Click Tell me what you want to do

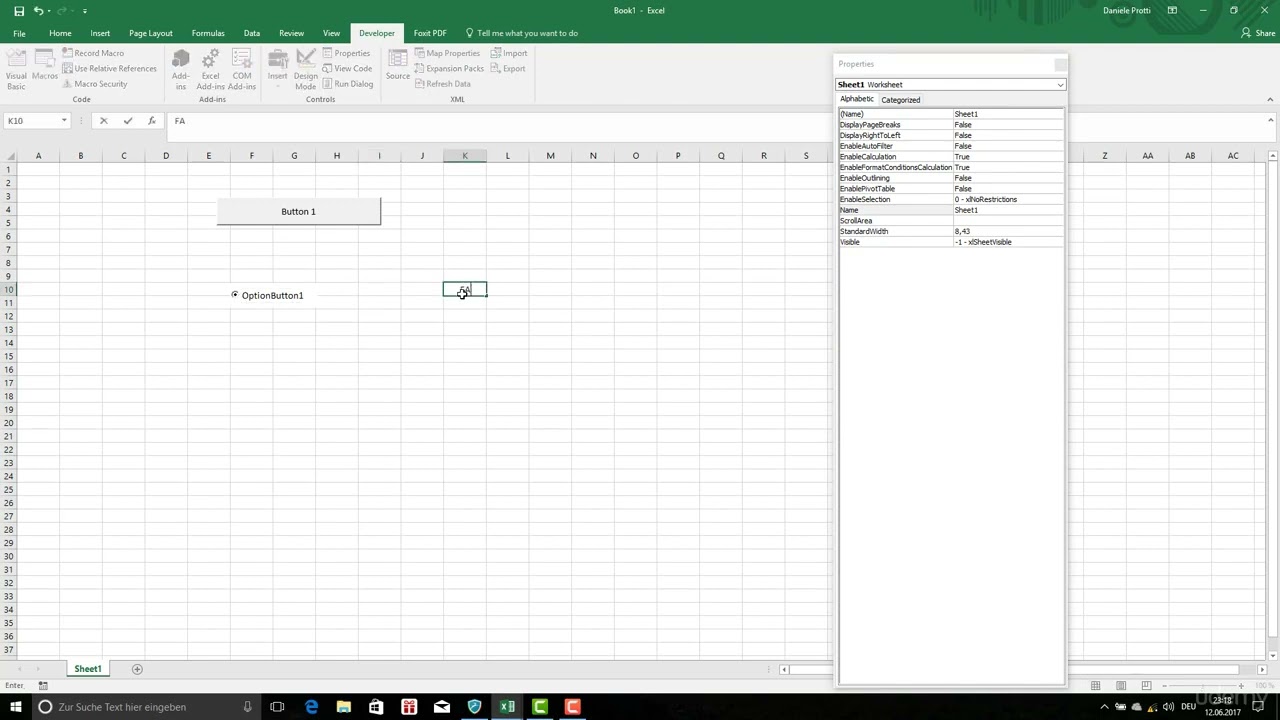click(522, 33)
